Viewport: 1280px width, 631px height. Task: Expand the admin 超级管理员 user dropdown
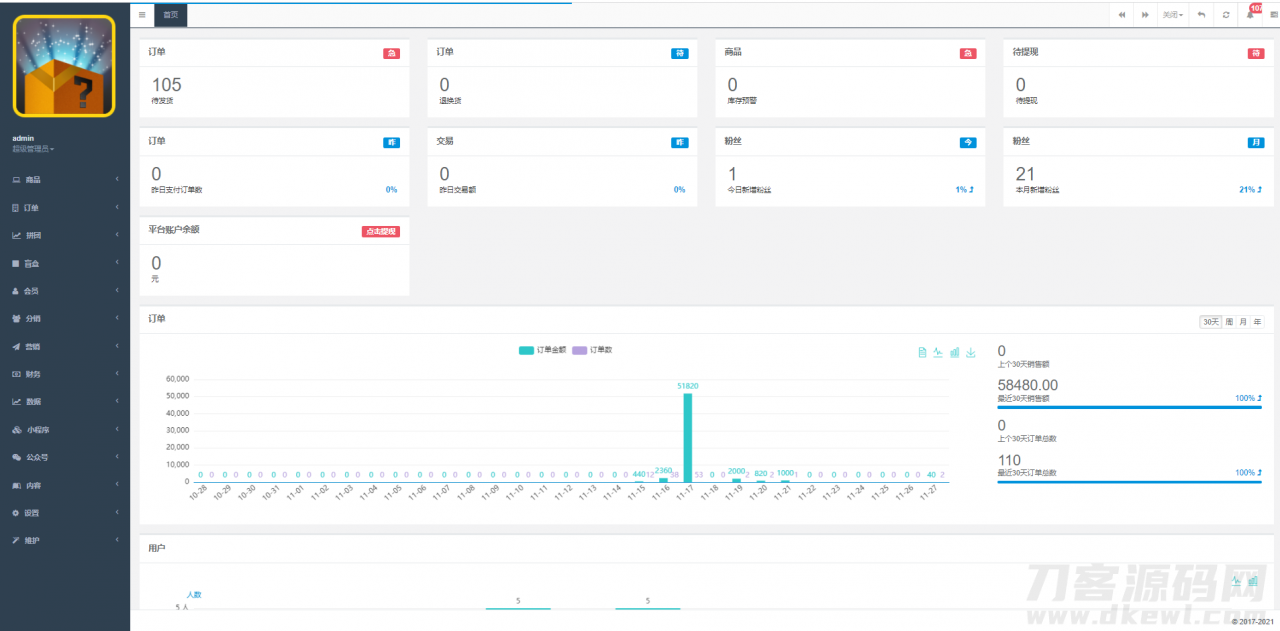click(x=33, y=149)
